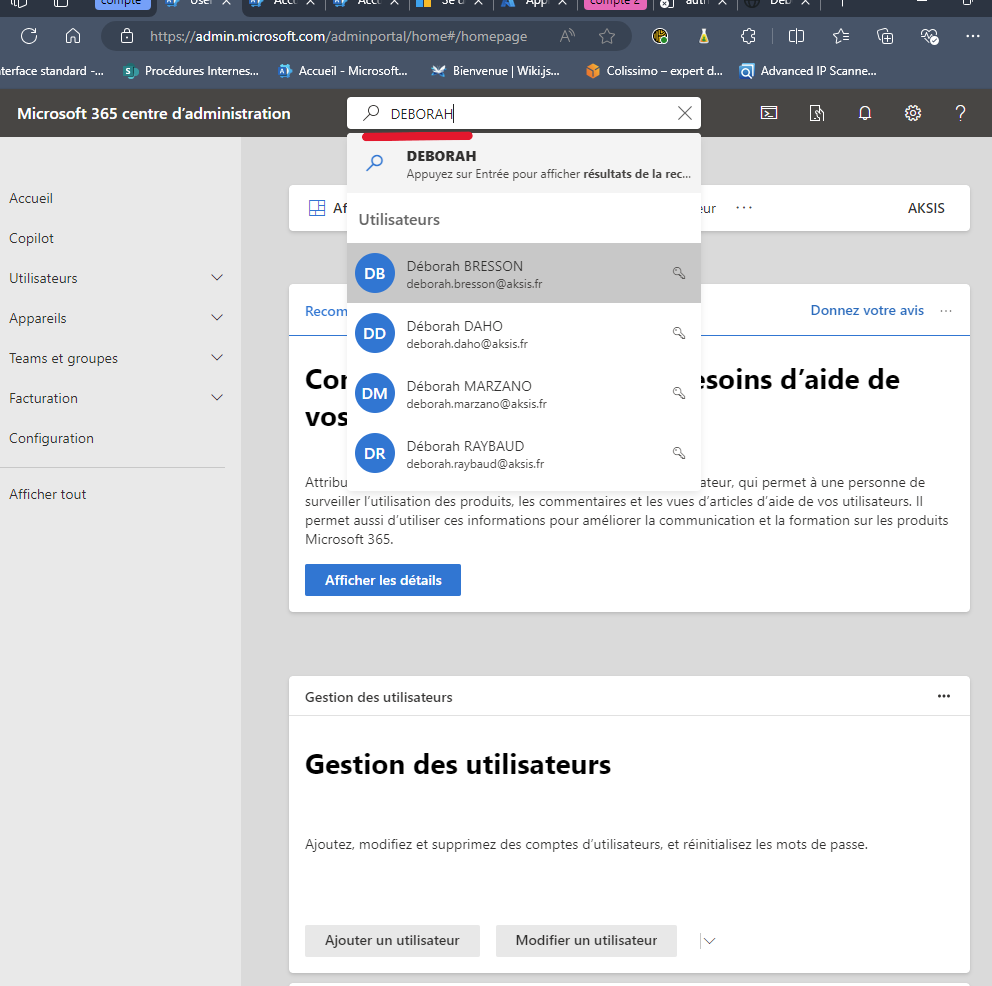Expand the Facturation navigation section

(x=217, y=398)
